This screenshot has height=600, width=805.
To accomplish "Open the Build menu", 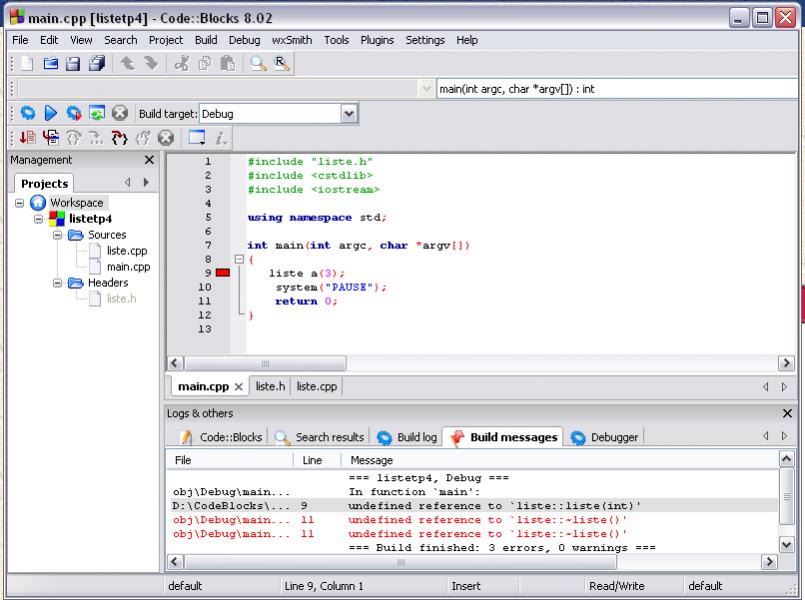I will pos(206,40).
